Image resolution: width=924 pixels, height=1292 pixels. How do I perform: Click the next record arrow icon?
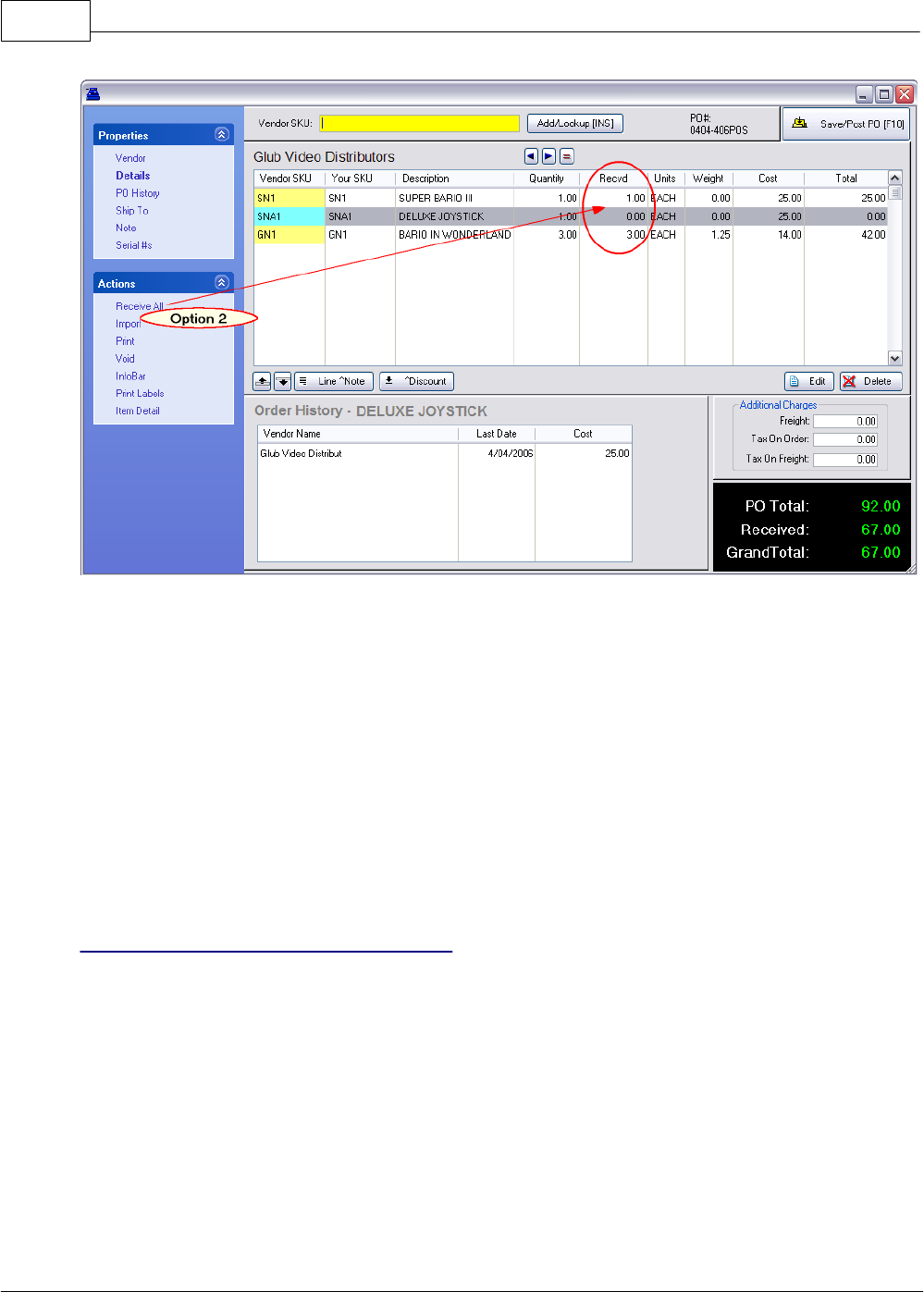click(548, 156)
